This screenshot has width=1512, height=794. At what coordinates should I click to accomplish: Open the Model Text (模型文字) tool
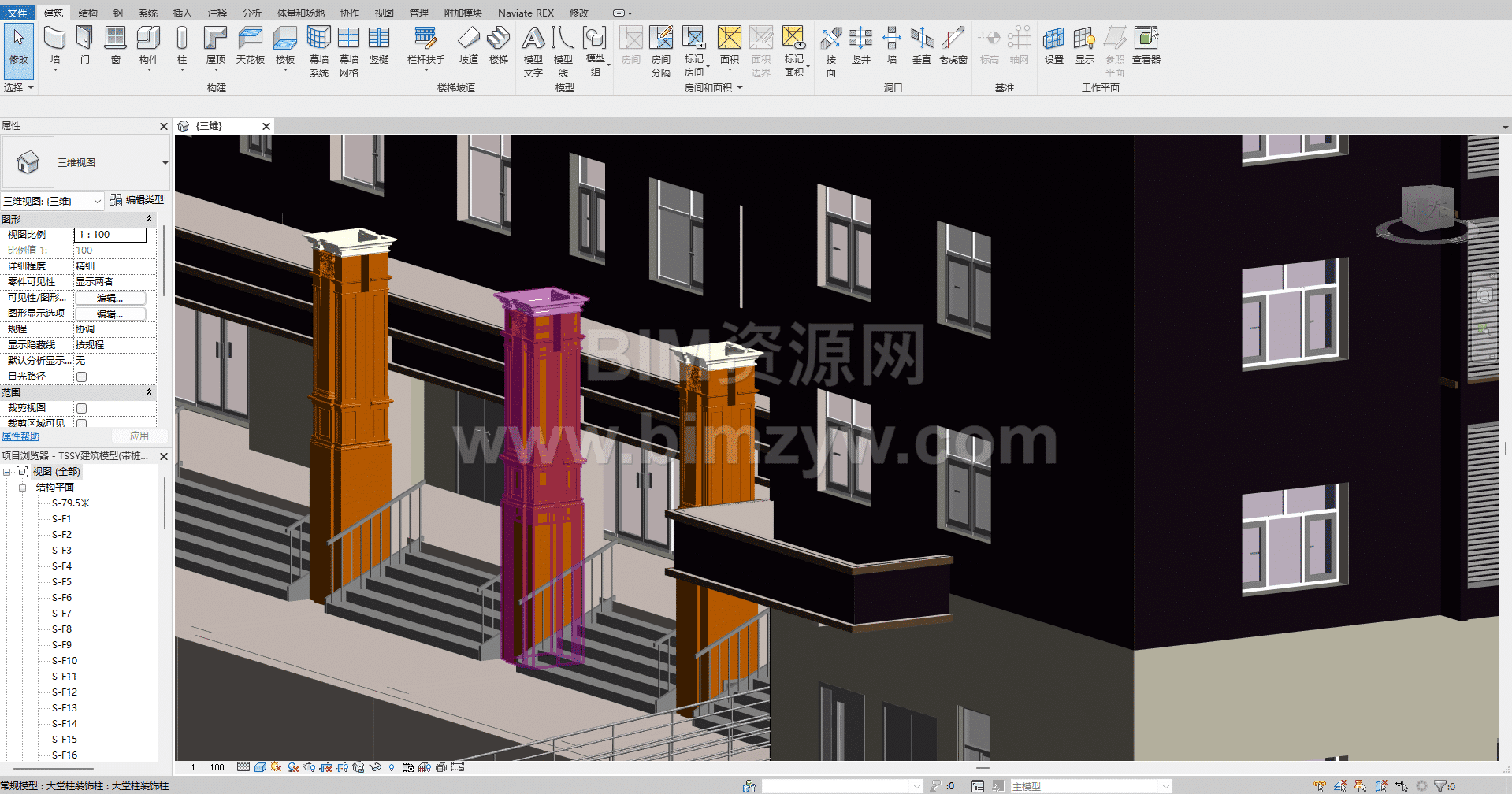coord(533,51)
